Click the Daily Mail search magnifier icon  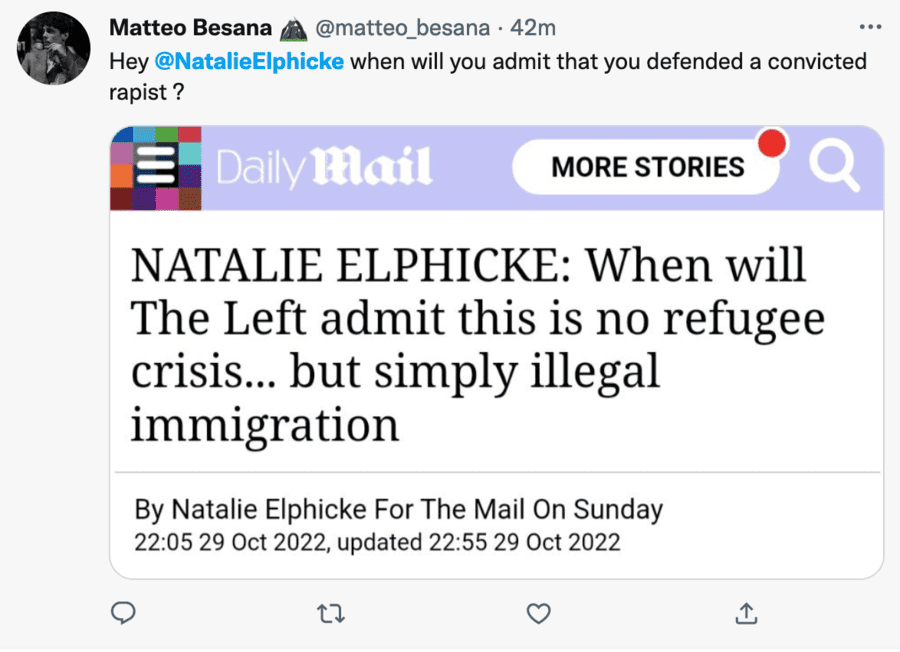[833, 167]
